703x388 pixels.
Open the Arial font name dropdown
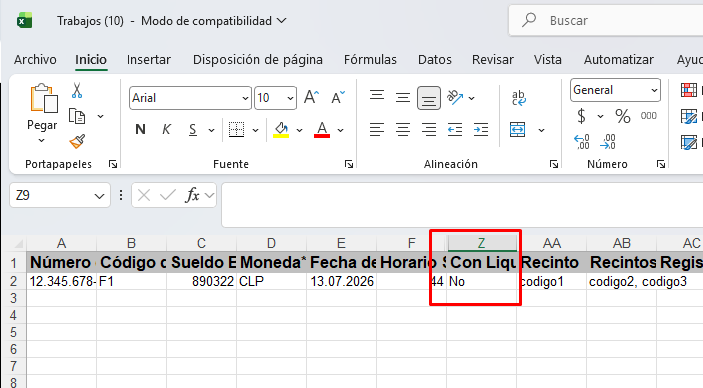[x=245, y=98]
